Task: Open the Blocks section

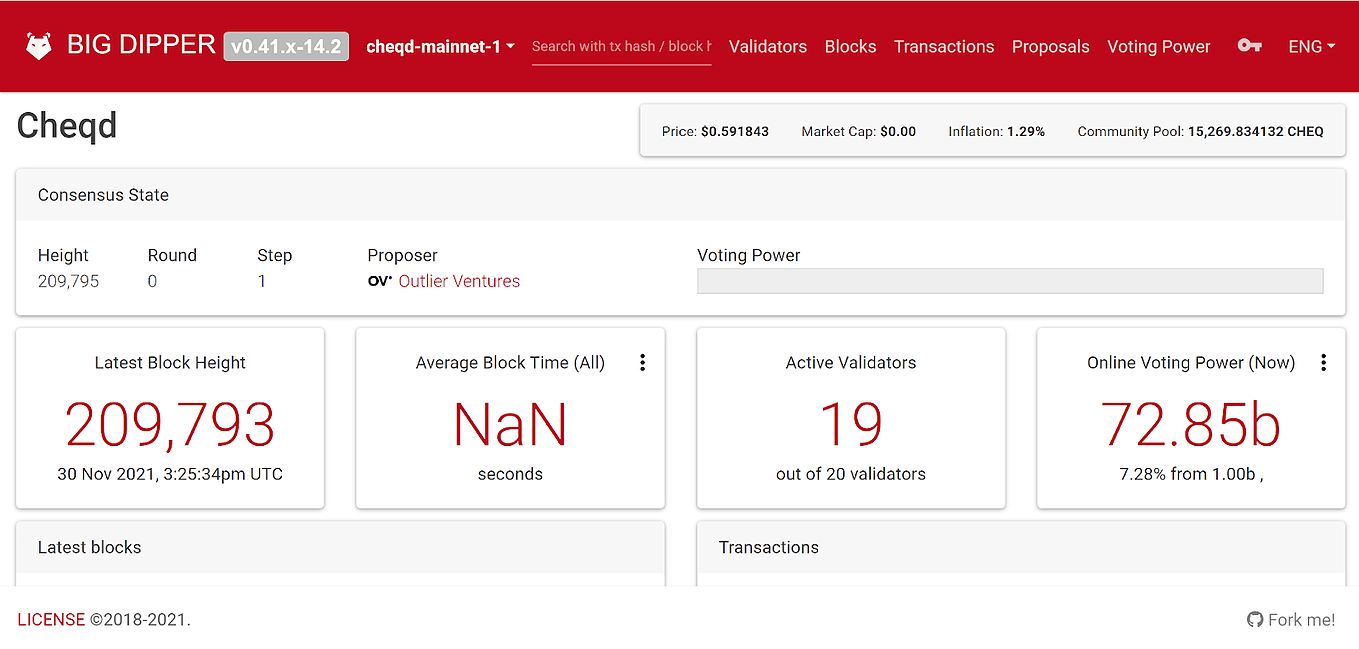Action: click(850, 46)
